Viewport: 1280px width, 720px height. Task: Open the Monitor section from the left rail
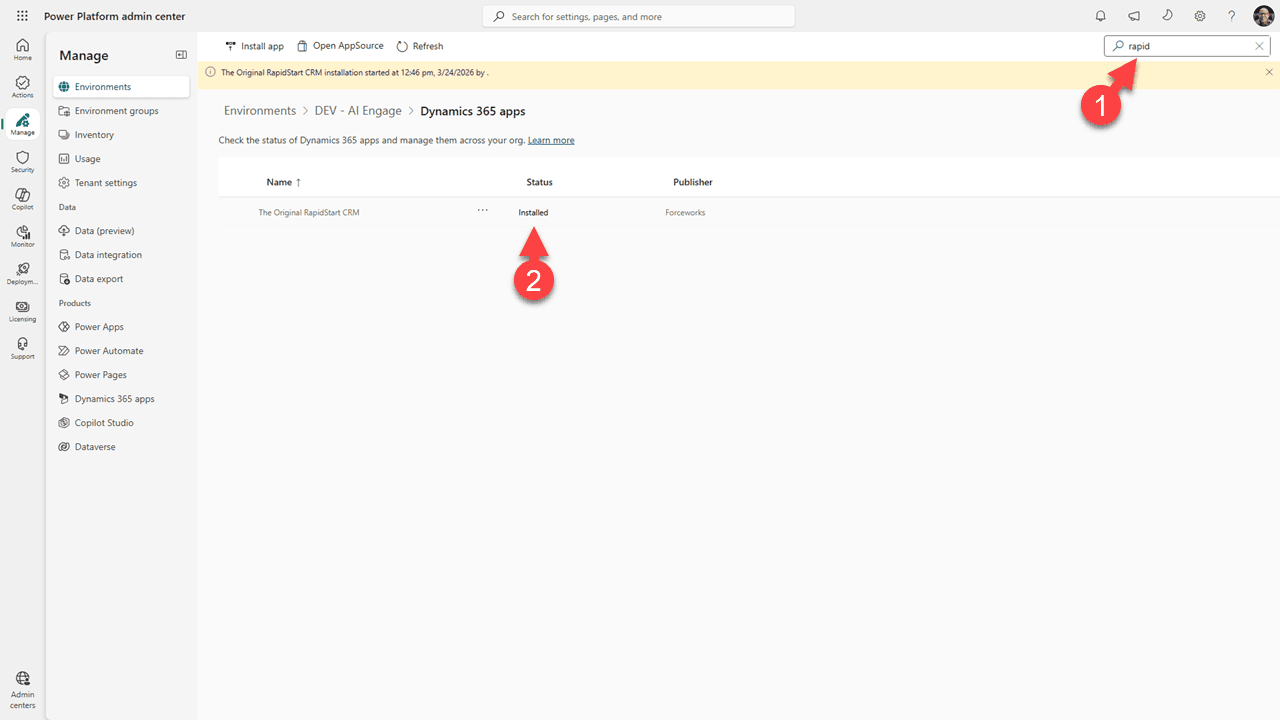22,235
